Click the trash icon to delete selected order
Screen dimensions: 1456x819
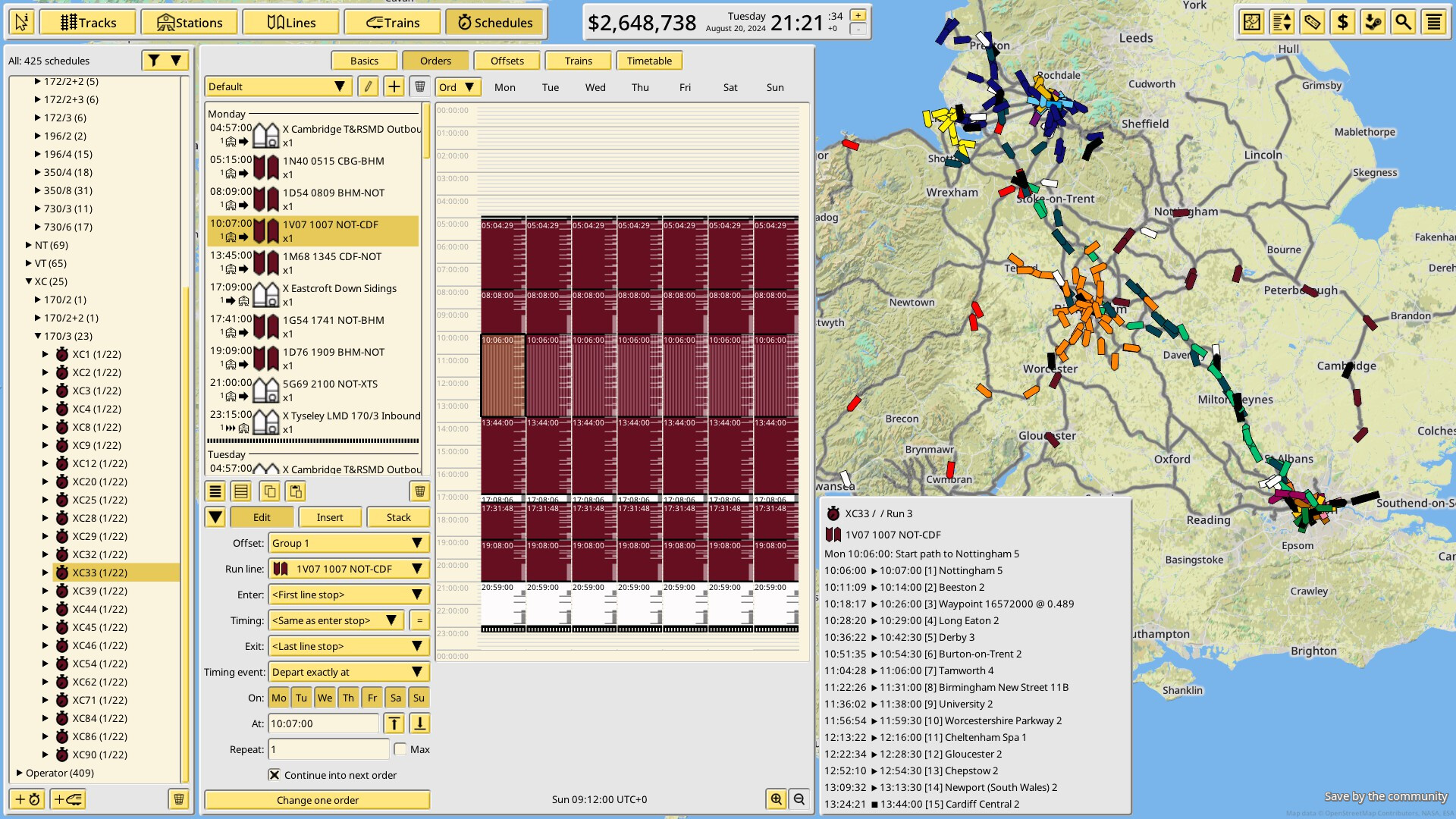click(x=419, y=491)
